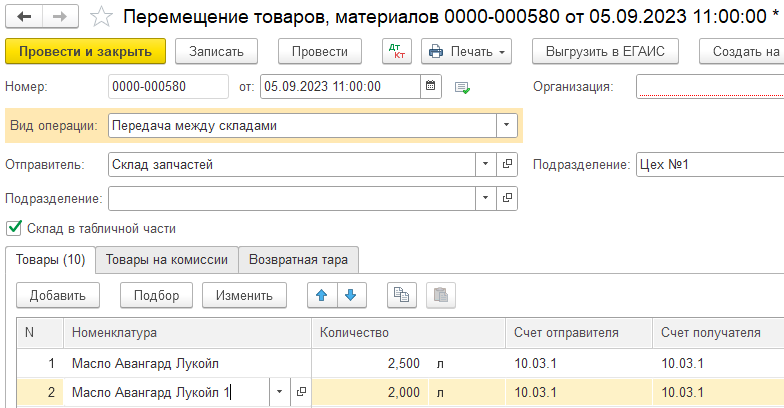Open the Отправитель dropdown list
The image size is (784, 408).
[x=485, y=164]
